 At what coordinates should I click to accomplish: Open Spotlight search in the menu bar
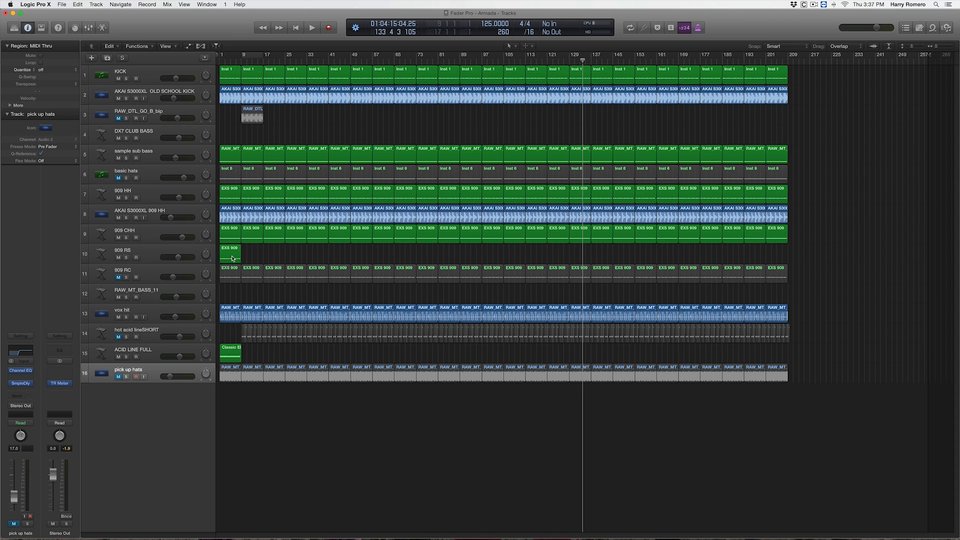tap(936, 4)
